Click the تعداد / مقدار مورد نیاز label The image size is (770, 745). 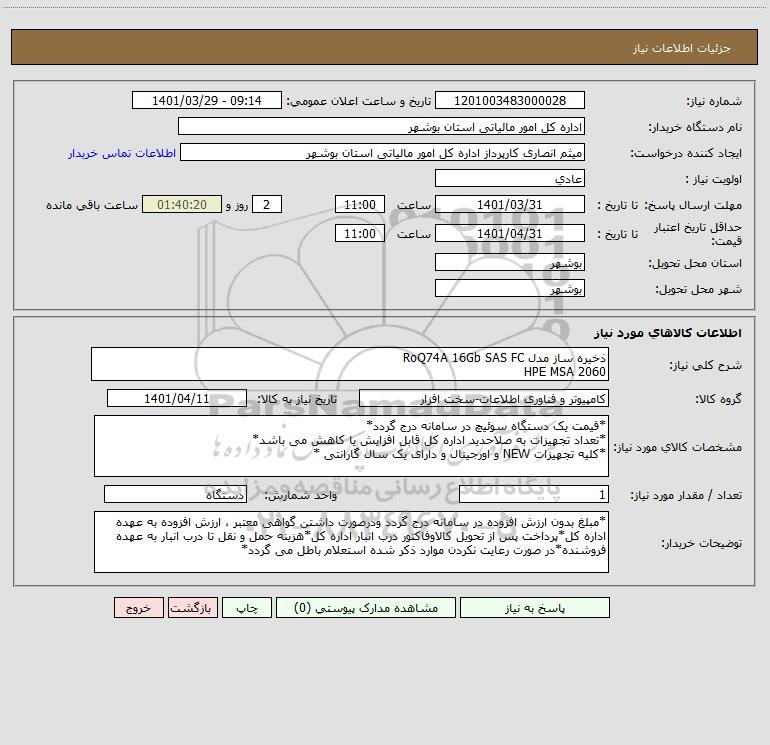tap(686, 496)
